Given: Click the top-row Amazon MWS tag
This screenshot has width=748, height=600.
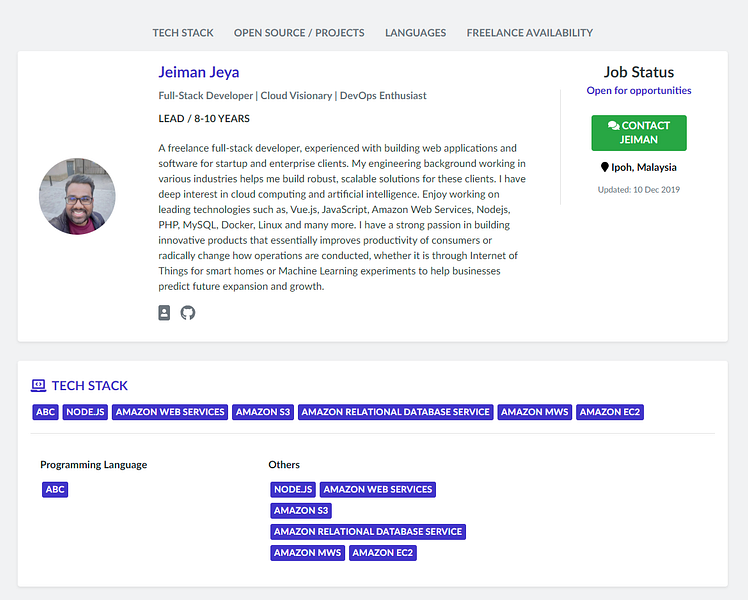Looking at the screenshot, I should point(535,412).
